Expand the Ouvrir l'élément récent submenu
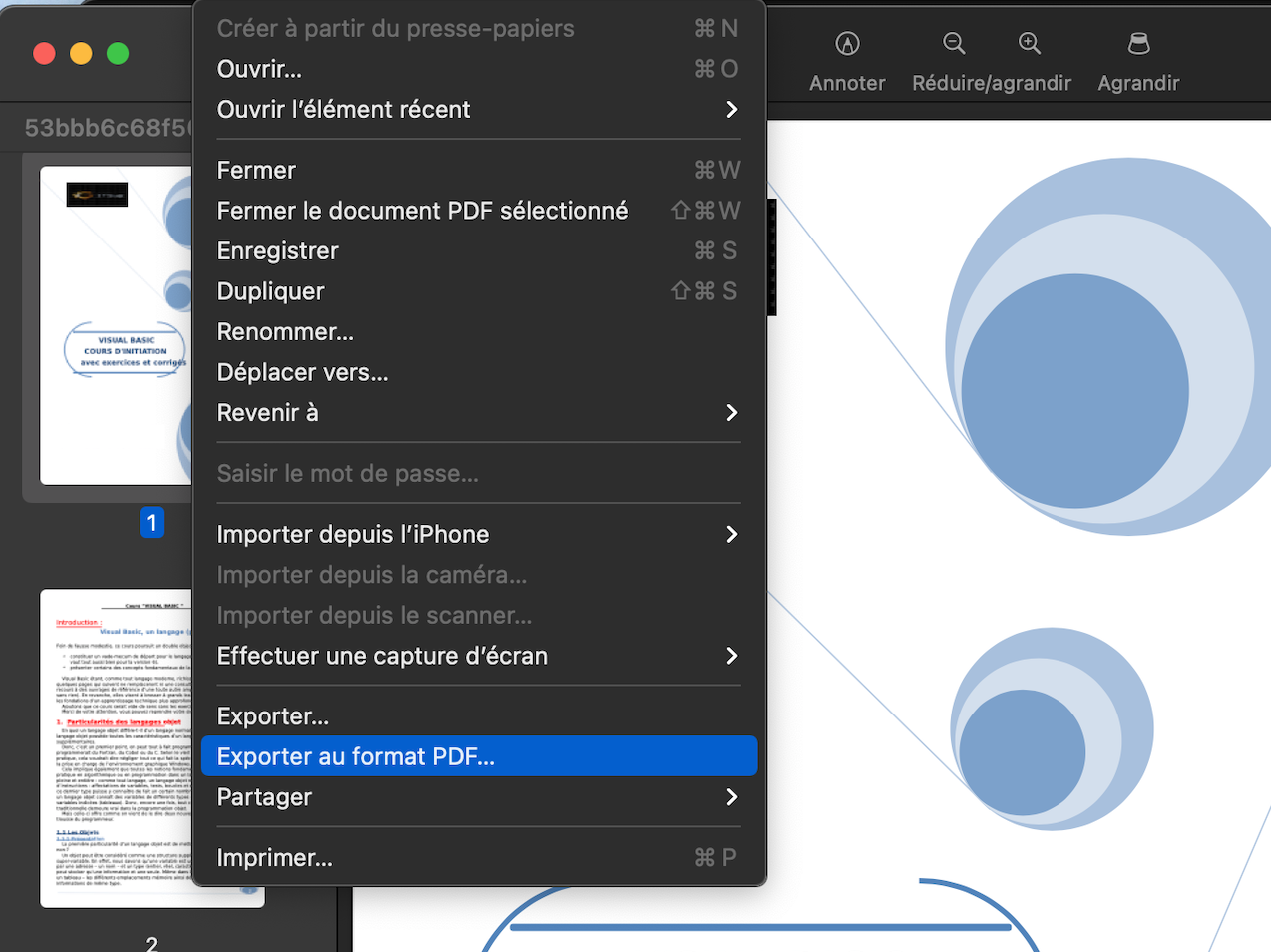Image resolution: width=1271 pixels, height=952 pixels. (x=479, y=110)
